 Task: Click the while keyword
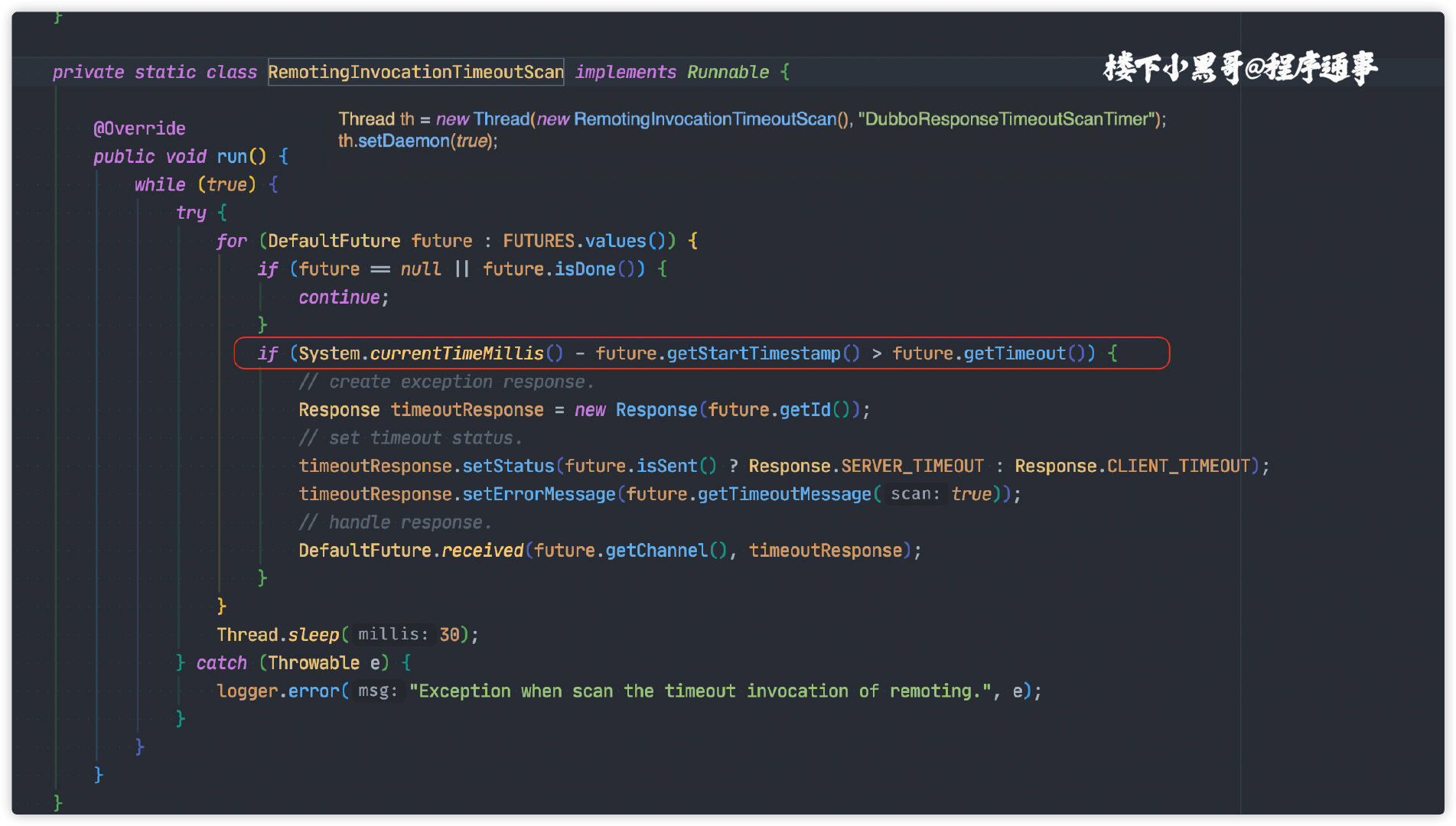[x=160, y=184]
